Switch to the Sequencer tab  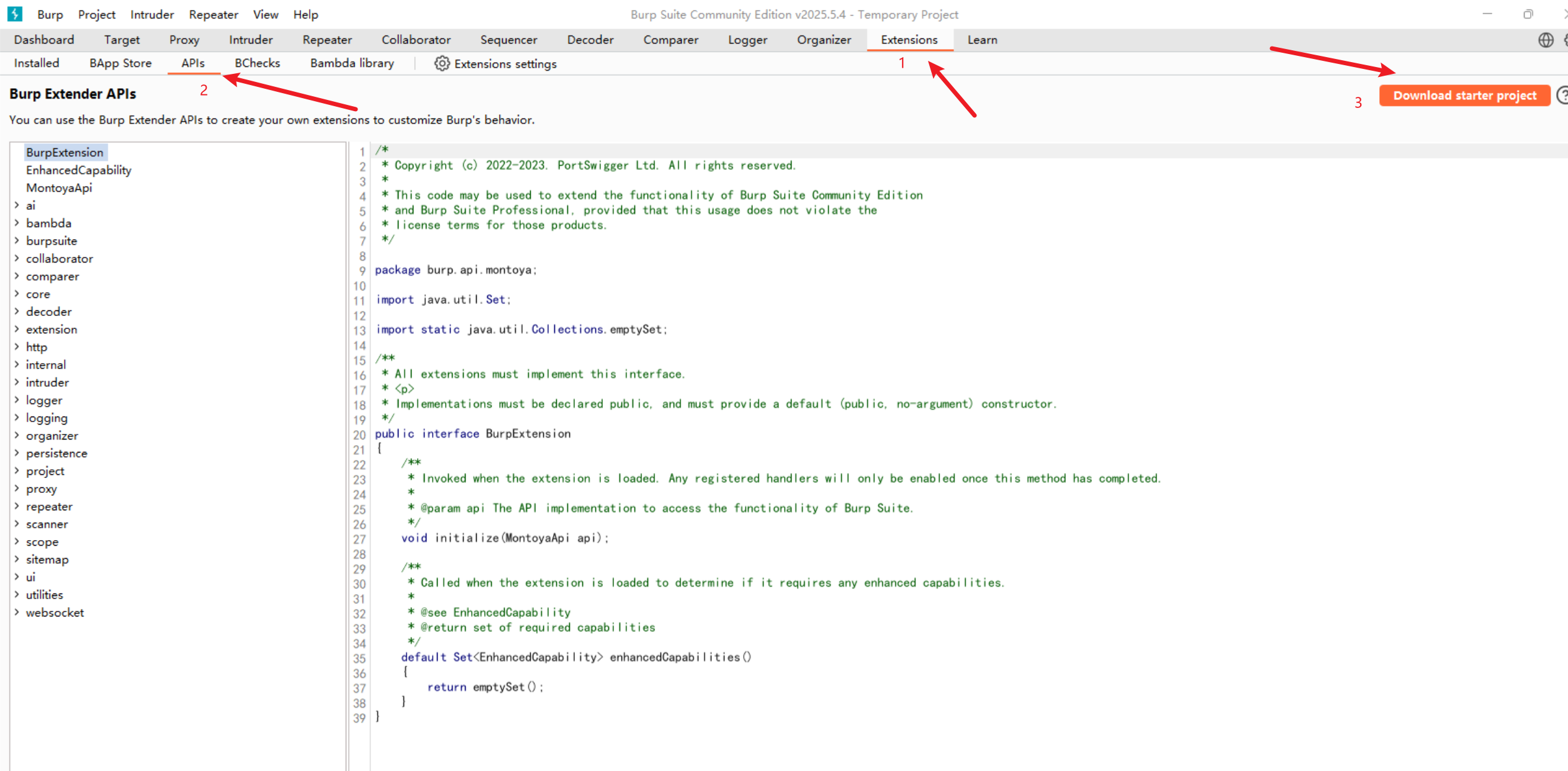508,40
